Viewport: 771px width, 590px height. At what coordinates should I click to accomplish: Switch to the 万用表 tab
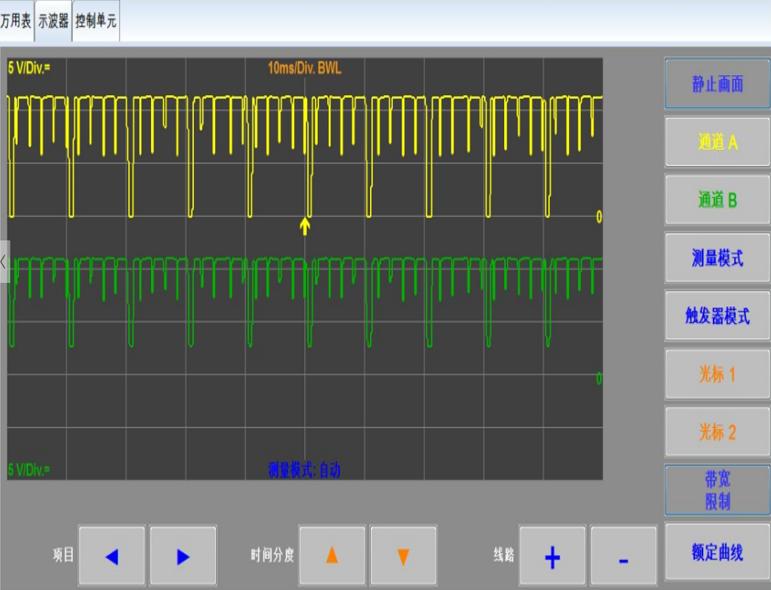click(16, 21)
